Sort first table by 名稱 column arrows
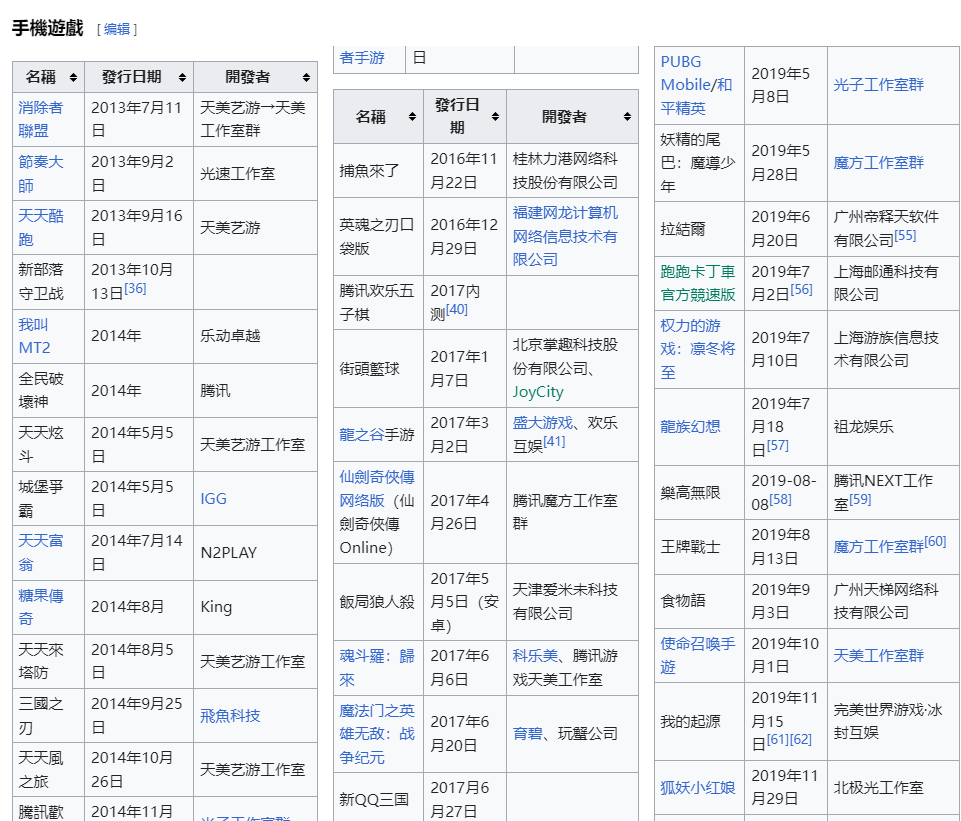 (73, 77)
